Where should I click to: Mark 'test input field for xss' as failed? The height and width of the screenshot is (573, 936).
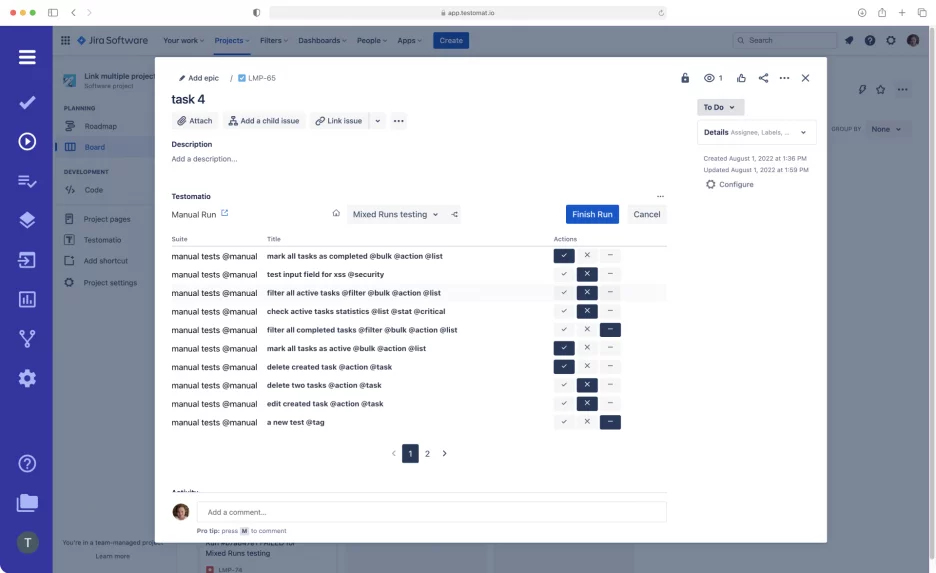pyautogui.click(x=587, y=274)
